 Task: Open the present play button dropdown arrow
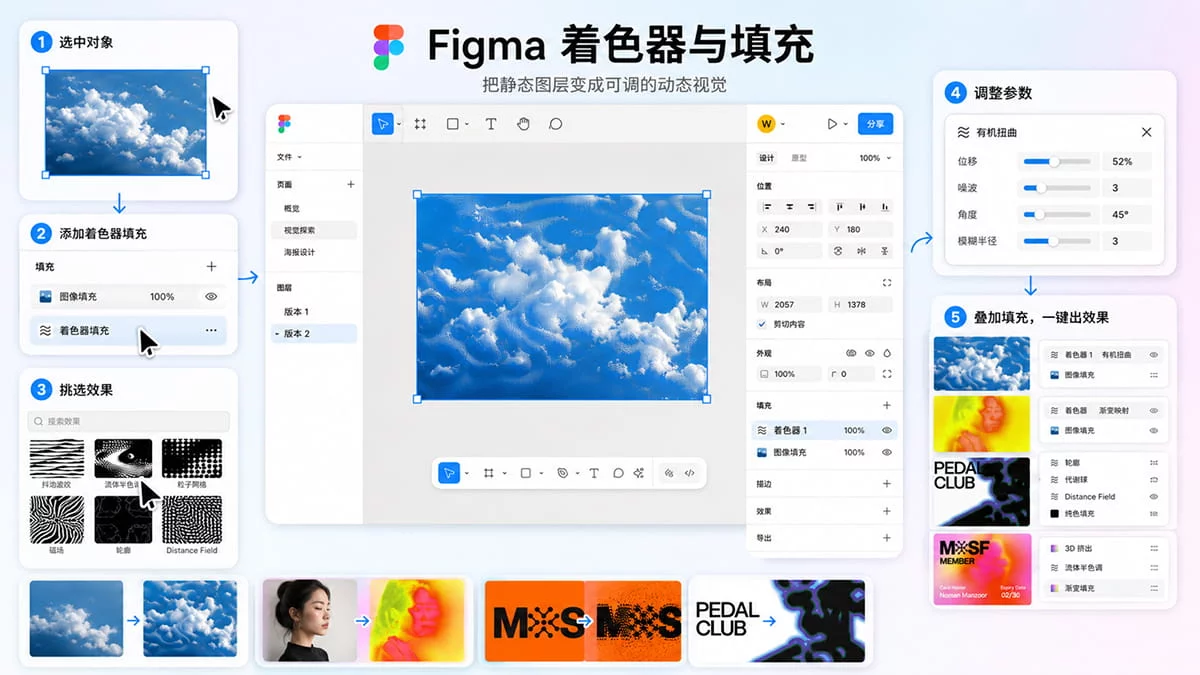[845, 124]
